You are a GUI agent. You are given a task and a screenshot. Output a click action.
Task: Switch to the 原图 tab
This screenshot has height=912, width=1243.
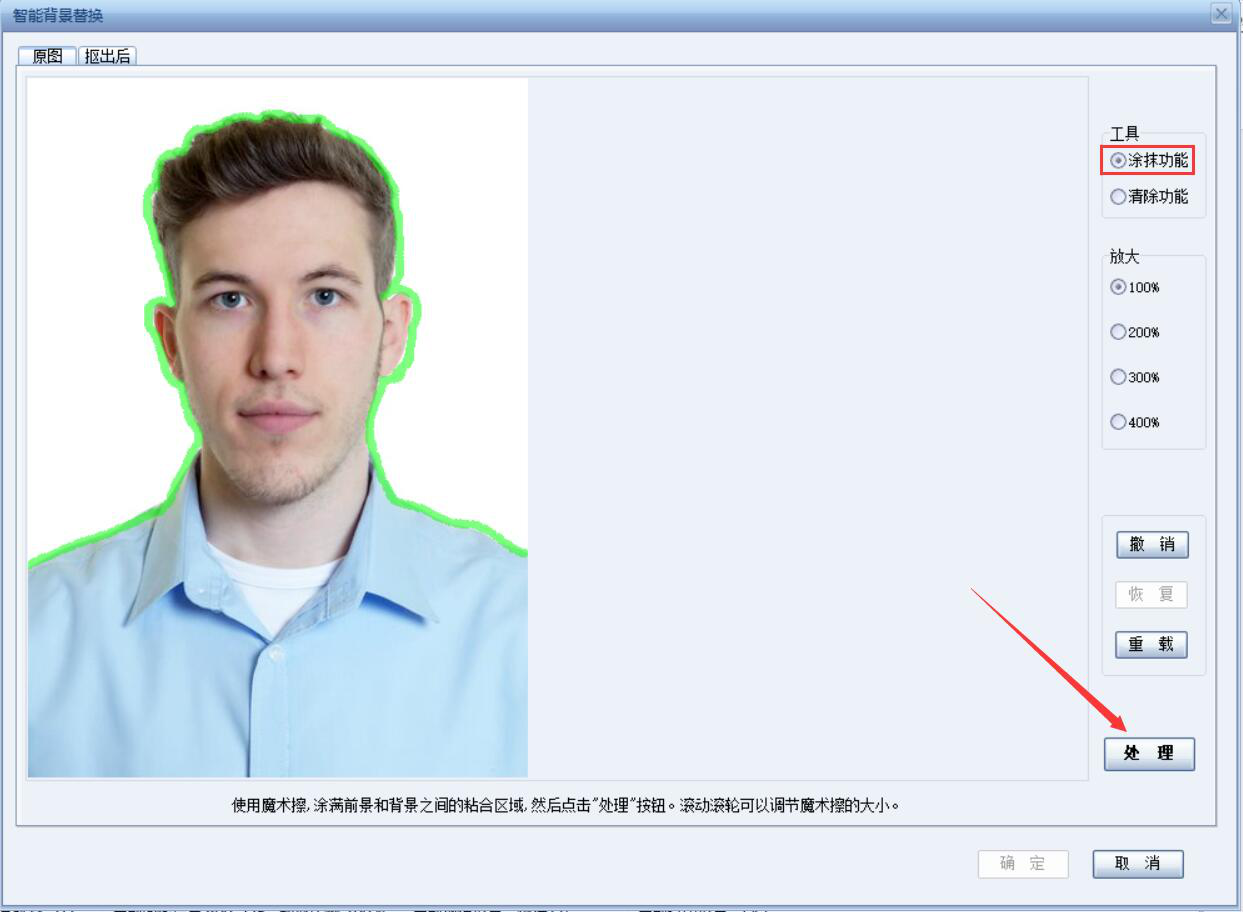tap(47, 56)
